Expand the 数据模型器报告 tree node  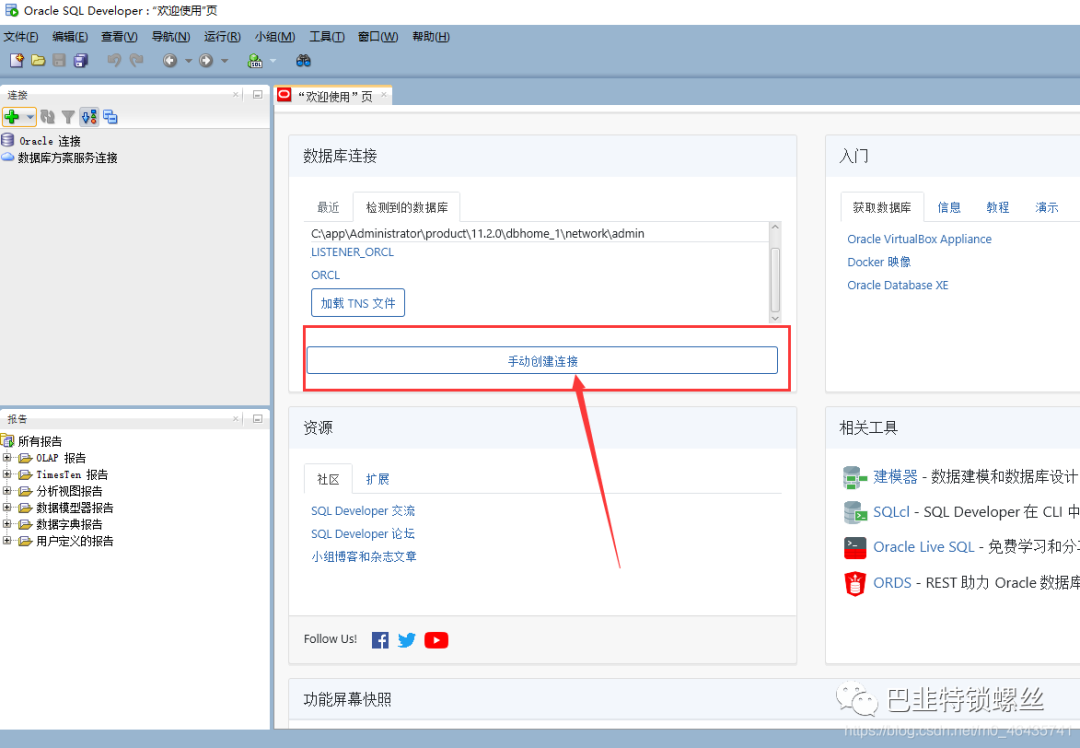7,507
